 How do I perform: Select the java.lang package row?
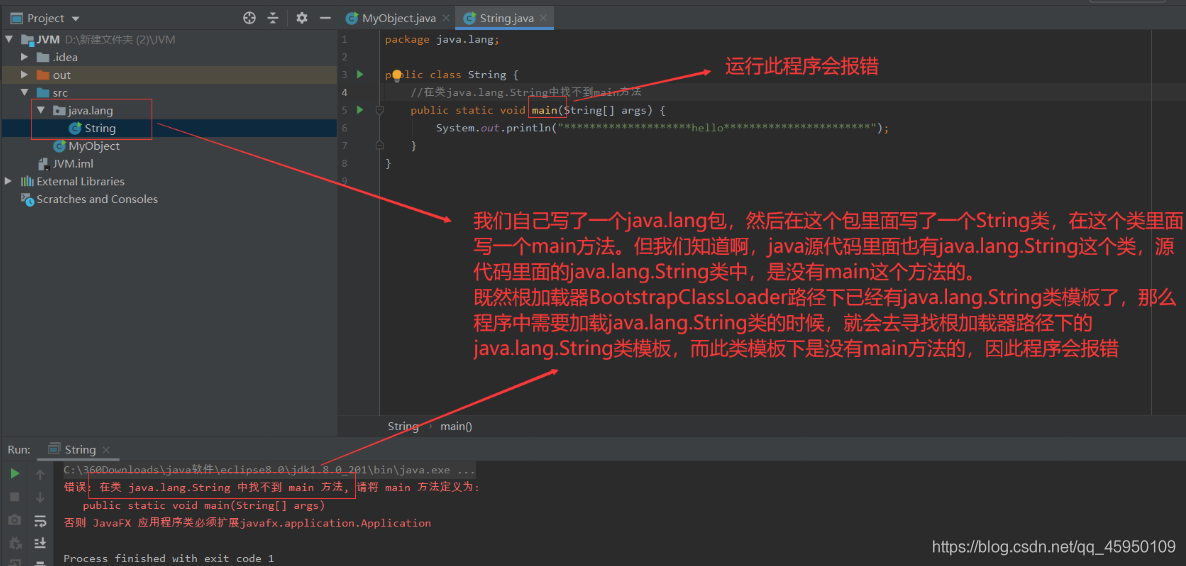point(169,110)
